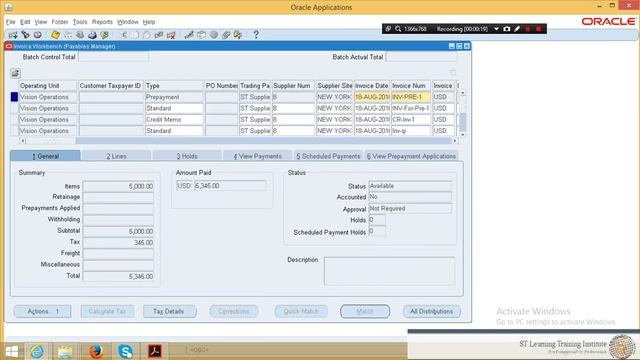Screen dimensions: 640x360
Task: Toggle the small checkbox above the invoice grid
Action: pyautogui.click(x=453, y=73)
